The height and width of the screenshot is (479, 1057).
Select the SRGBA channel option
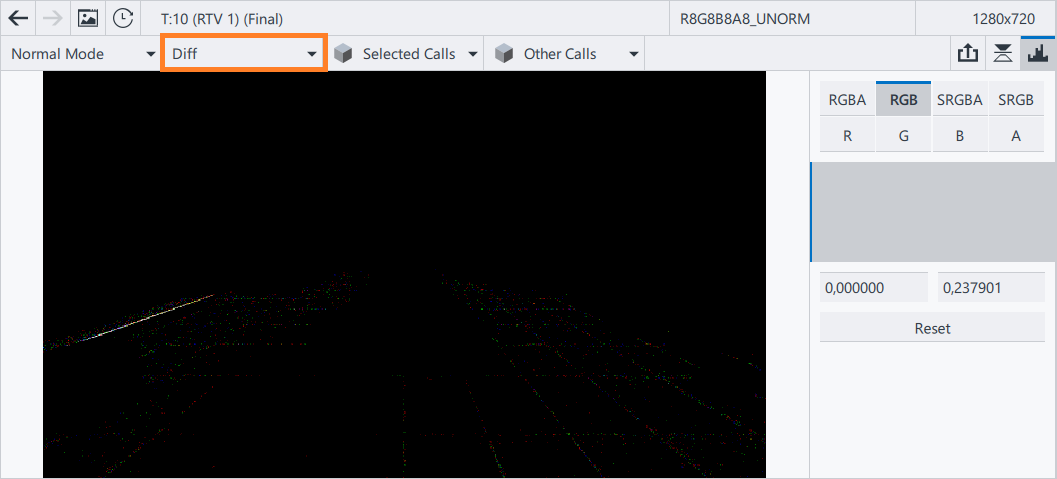(959, 100)
